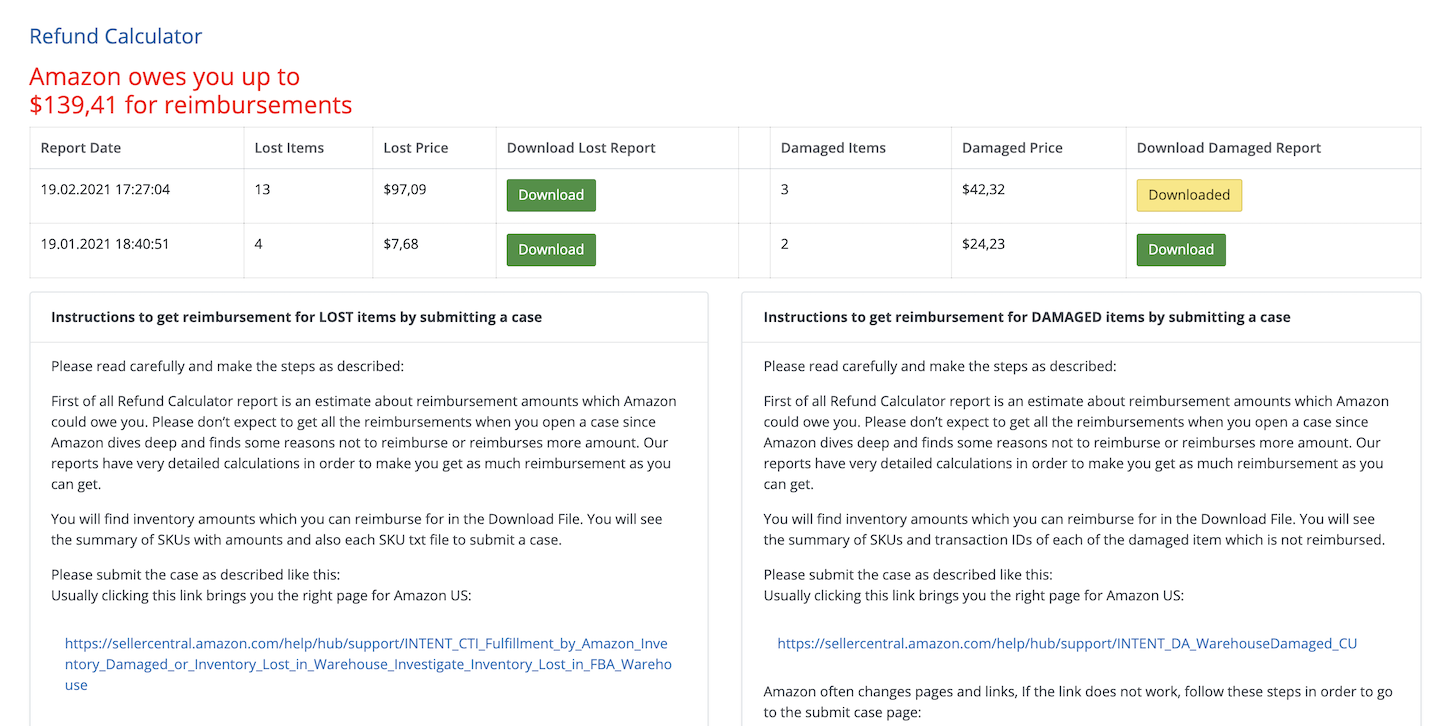Open the WarehouseDamaged_CU support link

[x=1067, y=643]
